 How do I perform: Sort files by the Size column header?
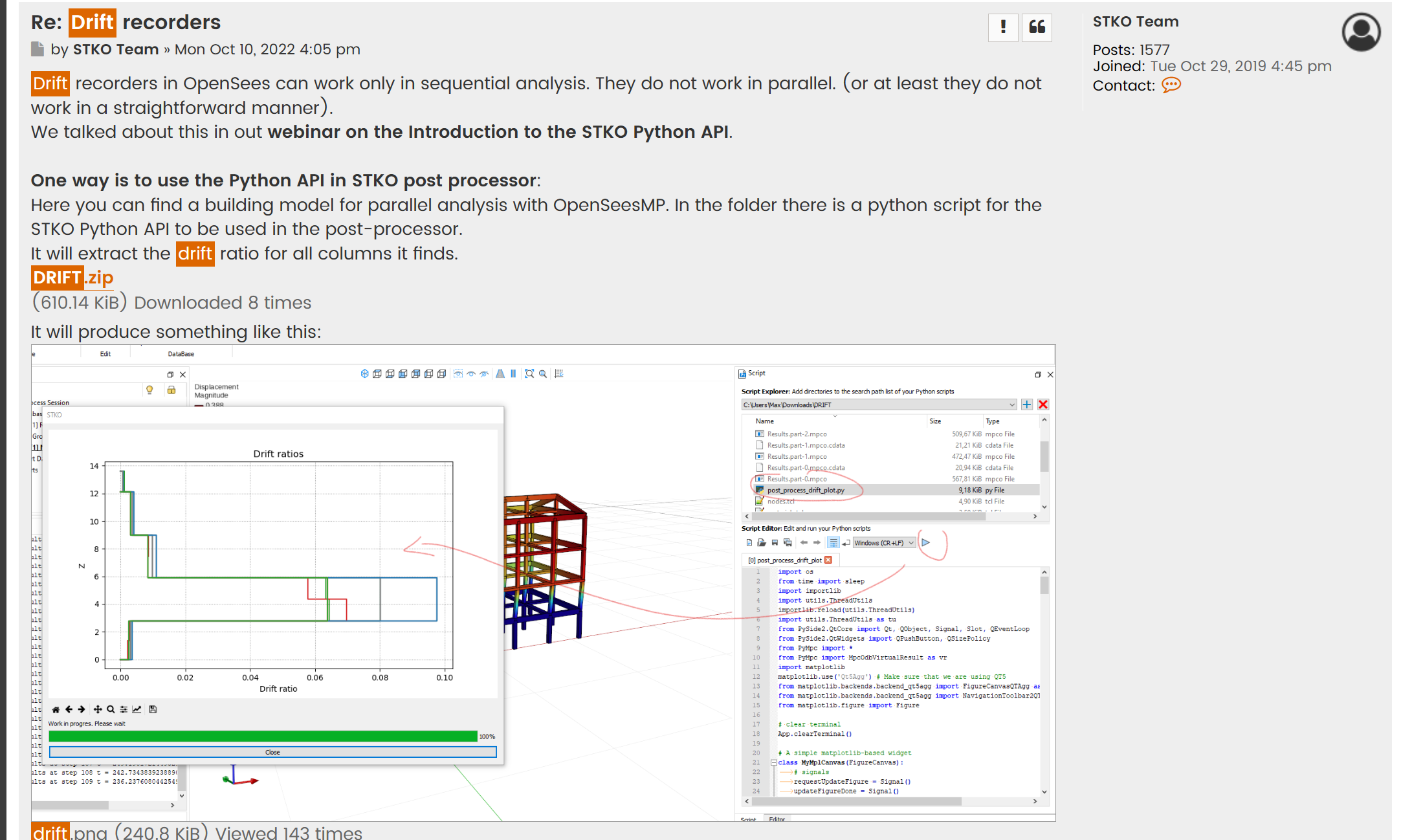click(935, 421)
